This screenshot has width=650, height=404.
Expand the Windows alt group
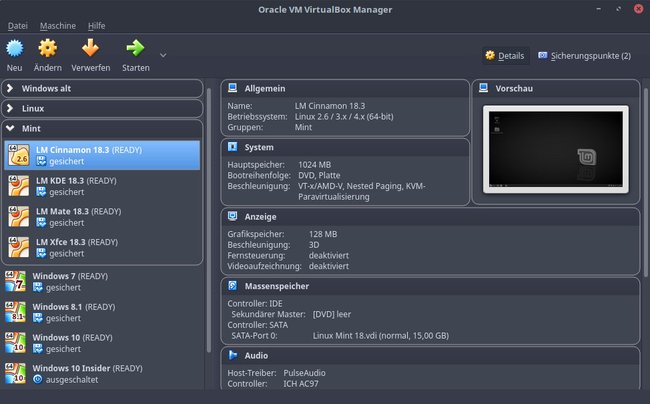click(x=10, y=88)
